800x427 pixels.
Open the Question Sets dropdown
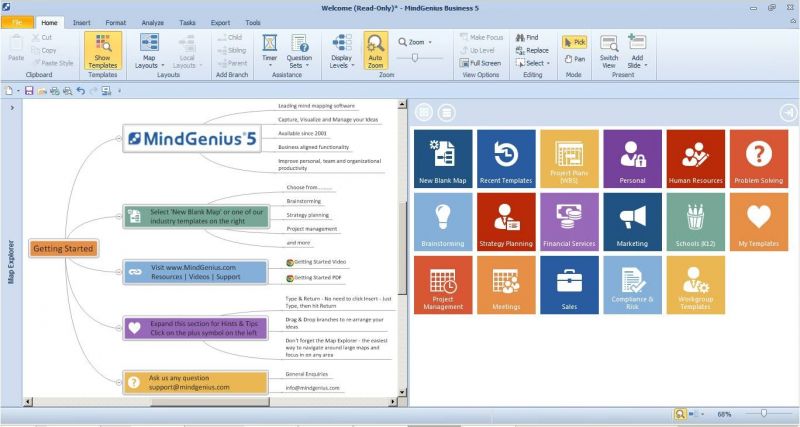click(x=299, y=51)
